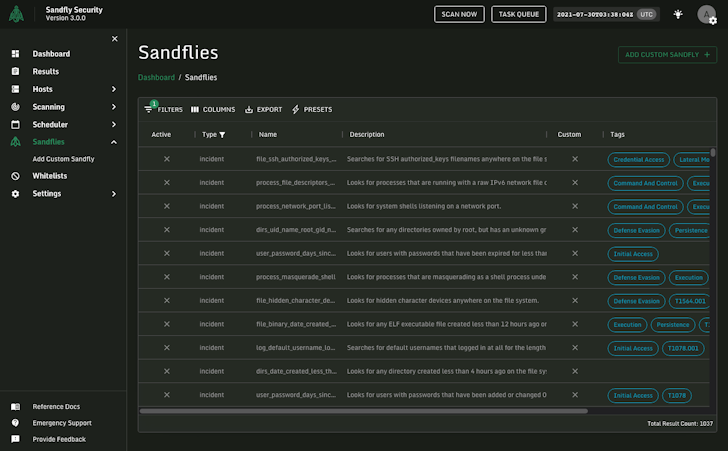The image size is (728, 451).
Task: Expand the Scanning submenu chevron
Action: click(x=114, y=107)
